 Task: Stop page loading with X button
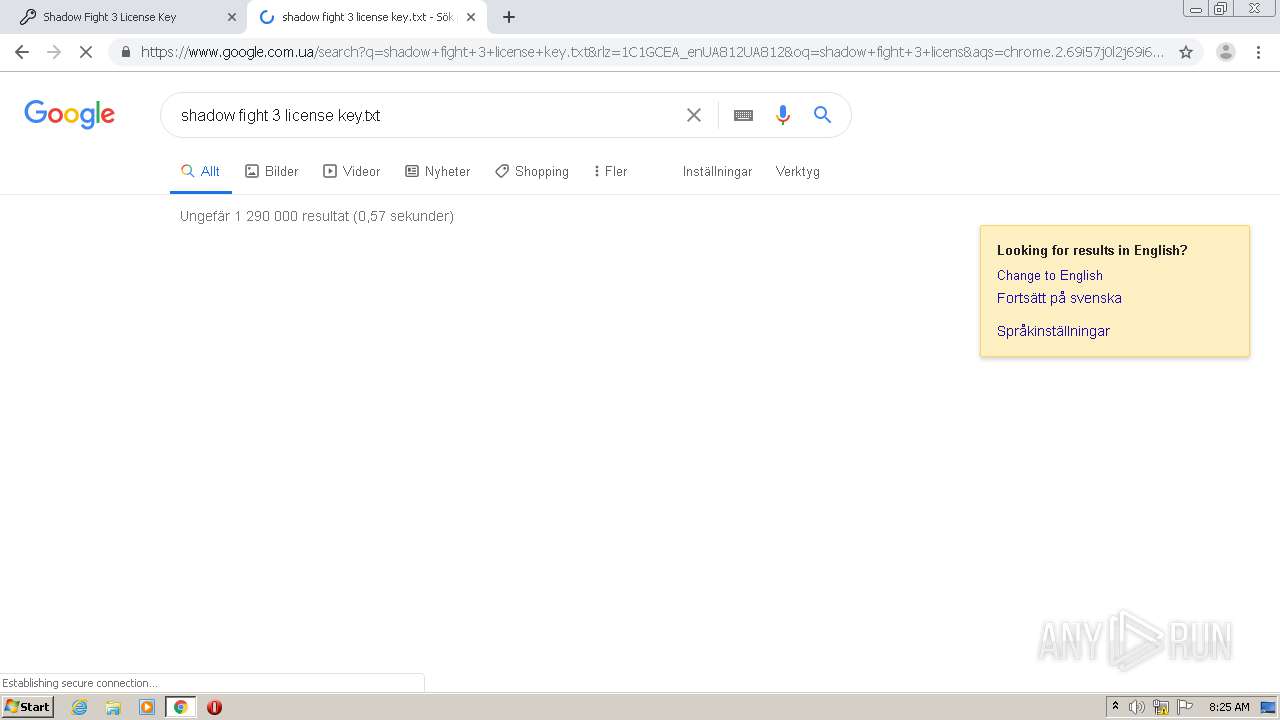(86, 52)
